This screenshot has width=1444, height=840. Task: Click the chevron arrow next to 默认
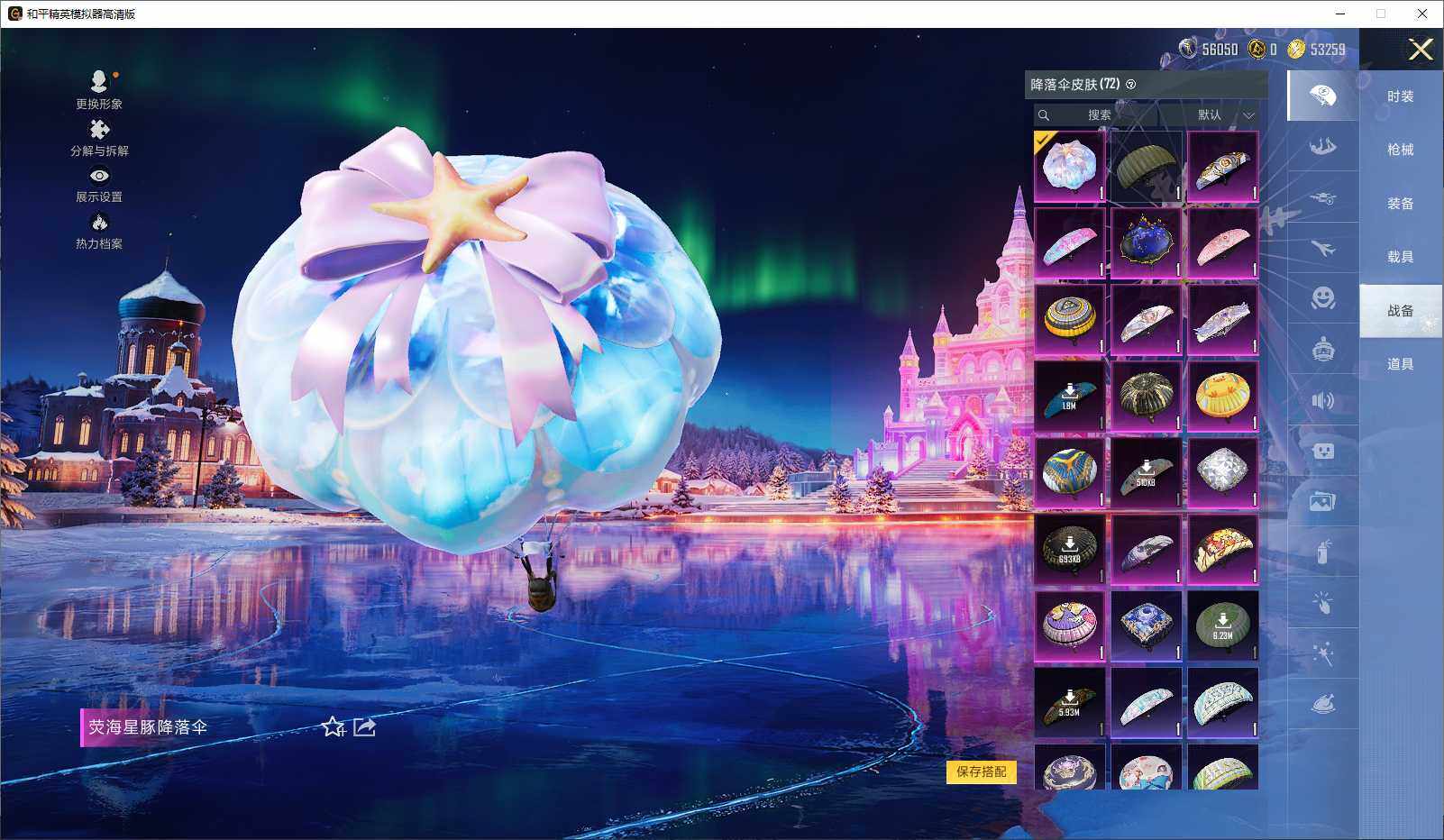tap(1248, 115)
